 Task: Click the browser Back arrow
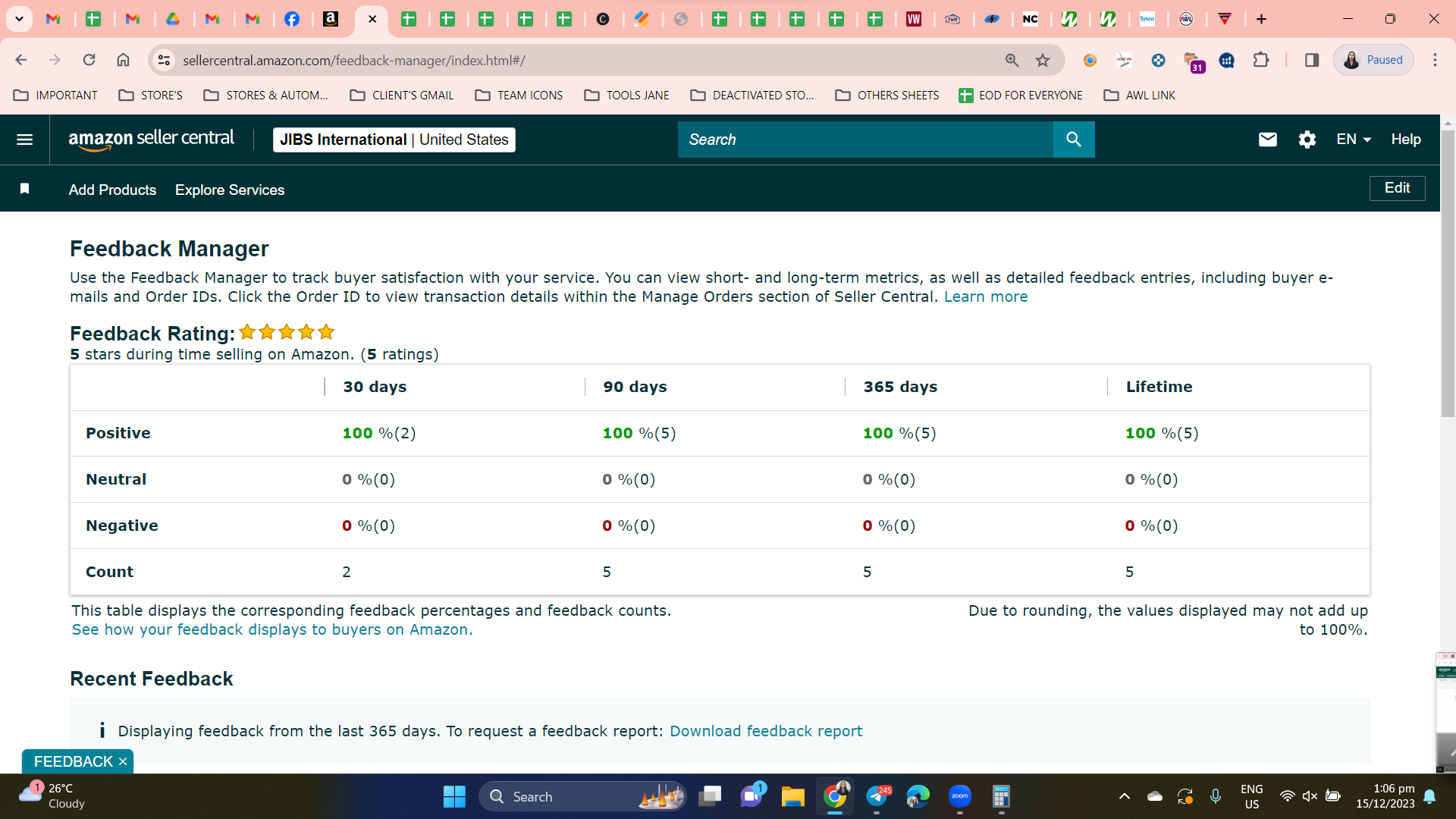21,60
